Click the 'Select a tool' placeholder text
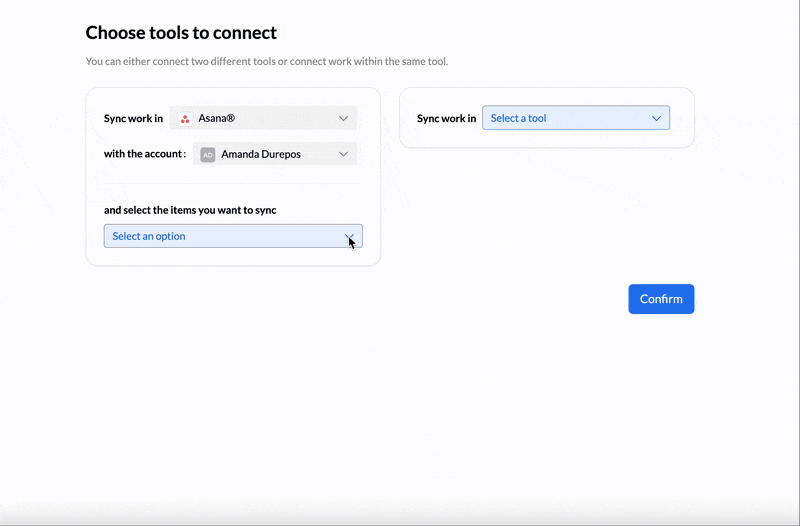 pyautogui.click(x=518, y=119)
